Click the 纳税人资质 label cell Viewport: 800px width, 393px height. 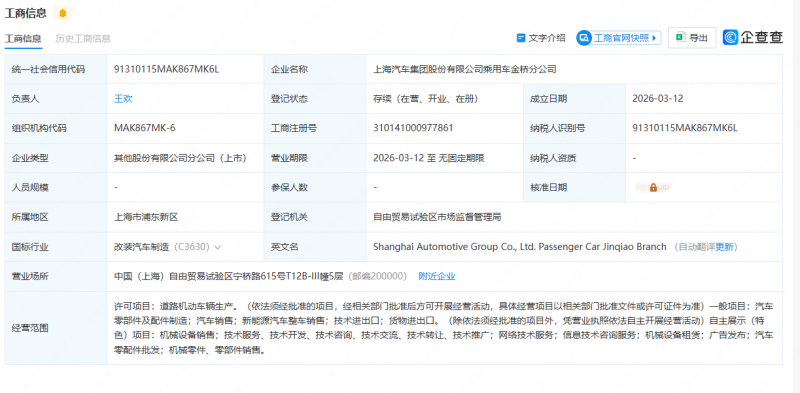574,158
